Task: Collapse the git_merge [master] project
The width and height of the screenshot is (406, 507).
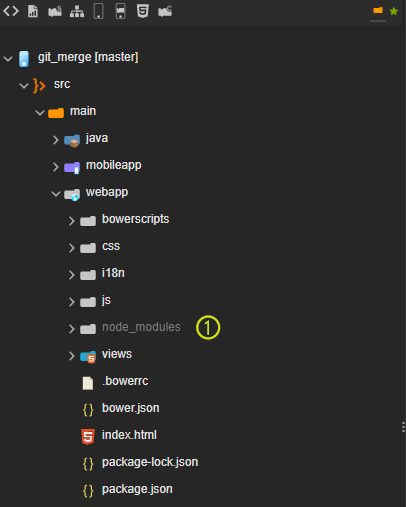Action: click(x=8, y=59)
